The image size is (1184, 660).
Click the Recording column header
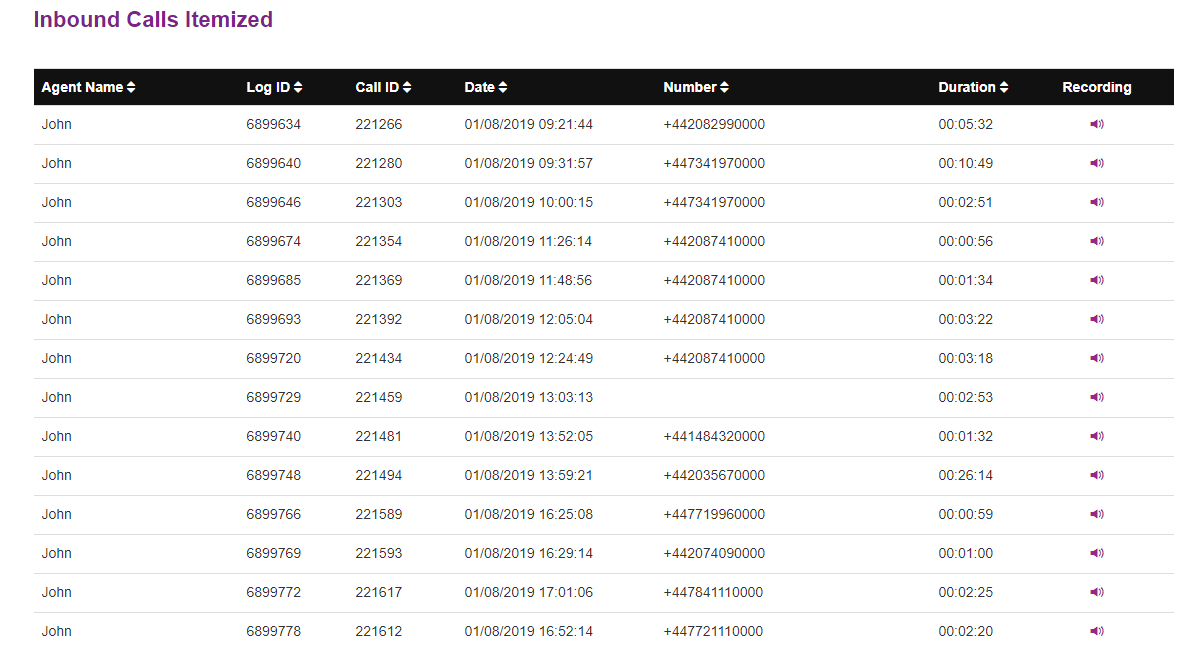point(1096,87)
